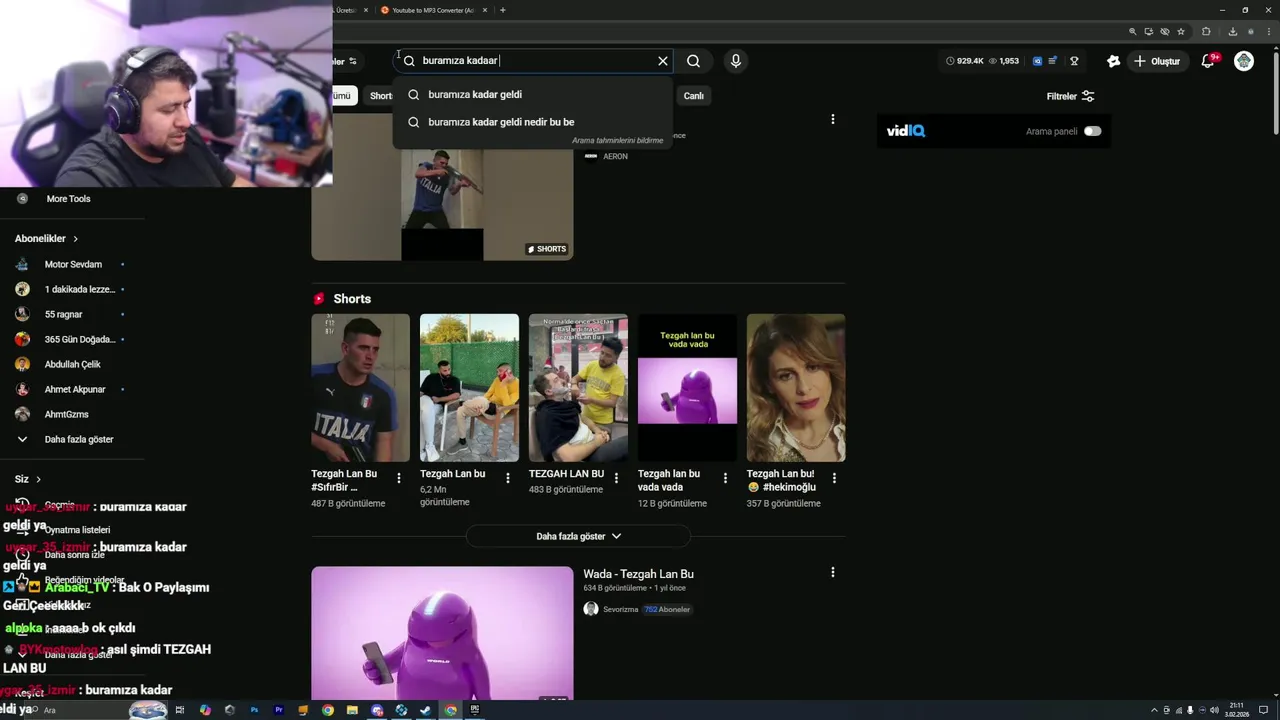Open the AERON channel link
1280x720 pixels.
coord(615,156)
